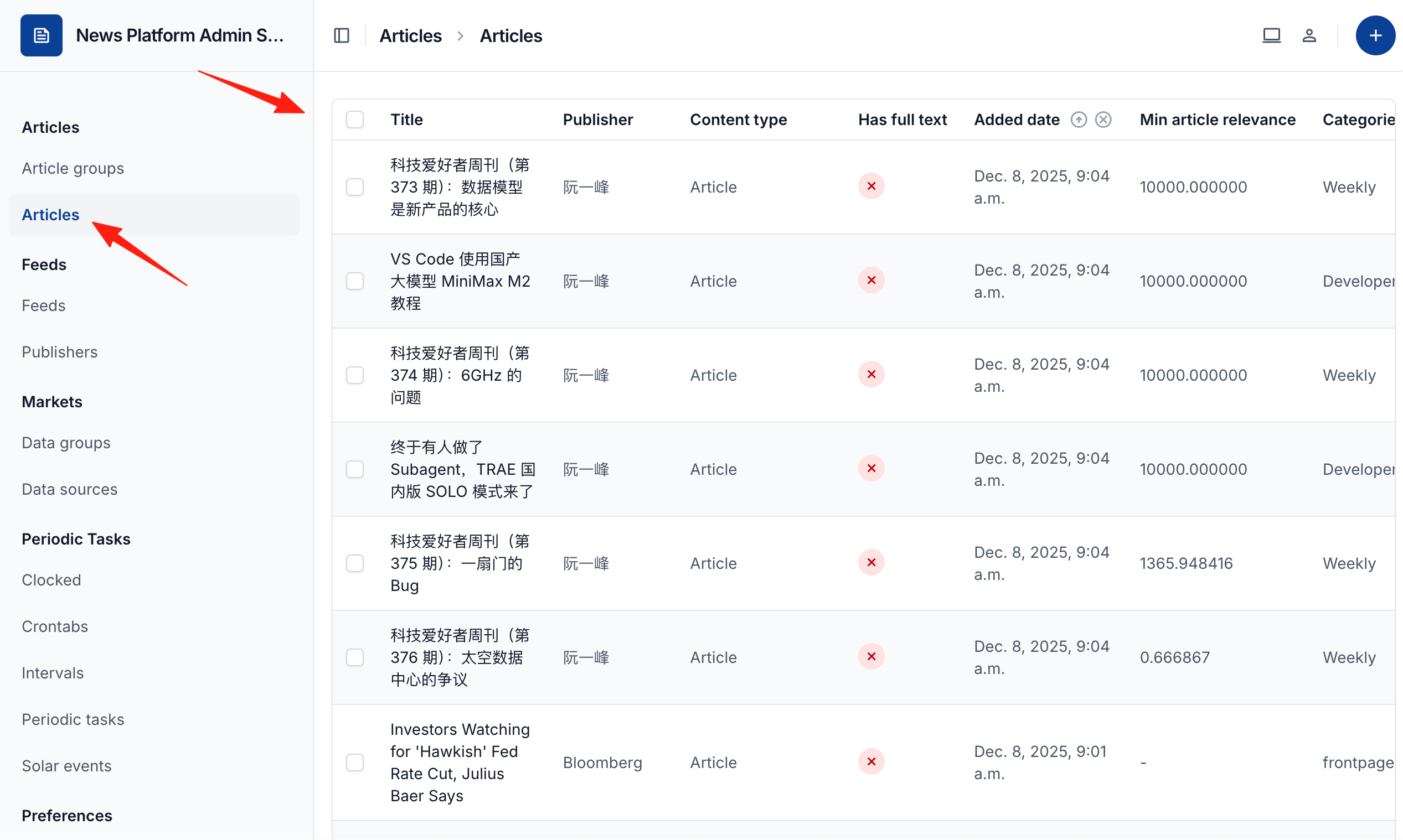This screenshot has width=1403, height=840.
Task: Open Feeds item under Feeds section
Action: [x=44, y=305]
